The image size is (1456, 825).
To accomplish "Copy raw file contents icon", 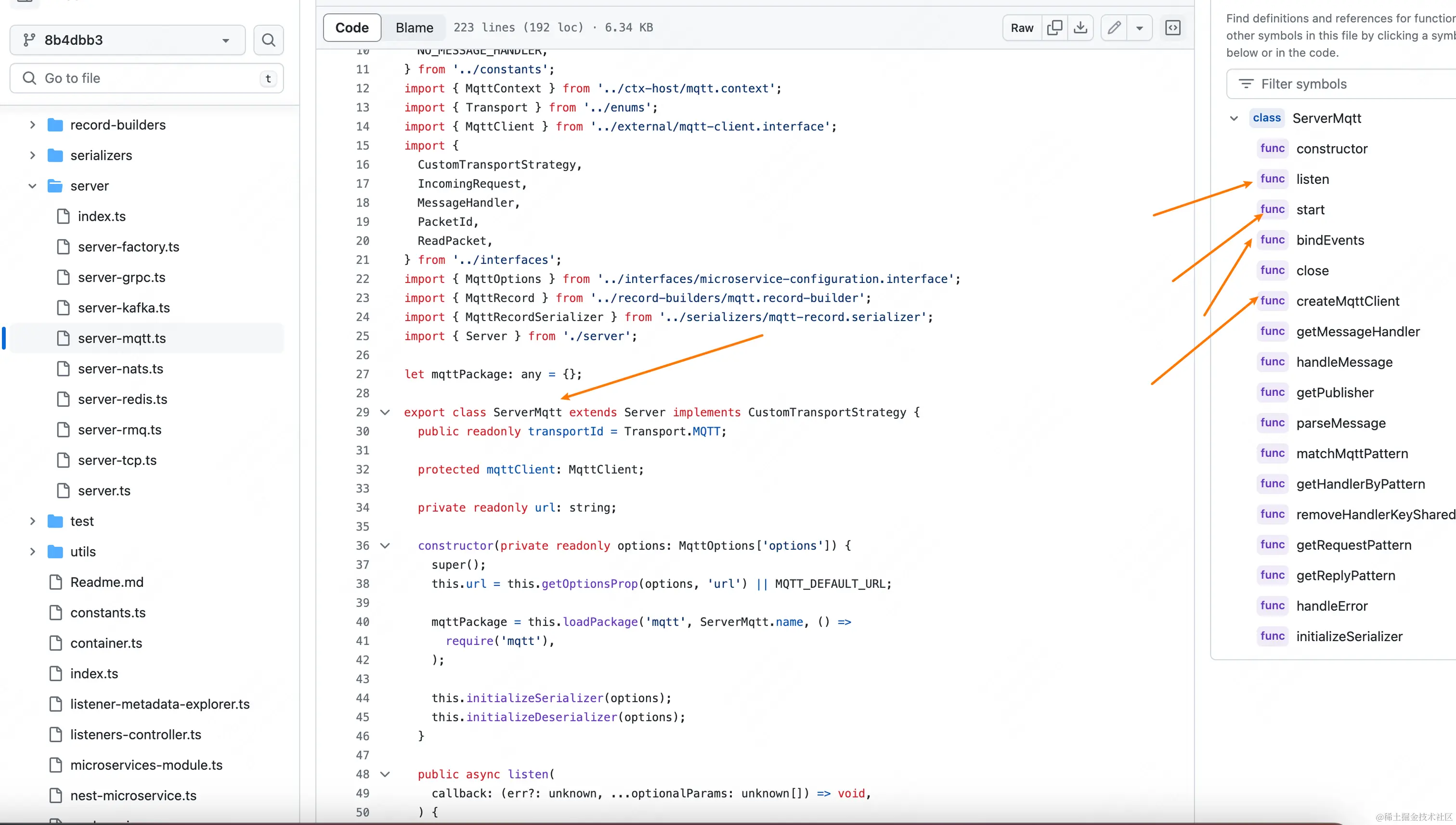I will tap(1054, 28).
